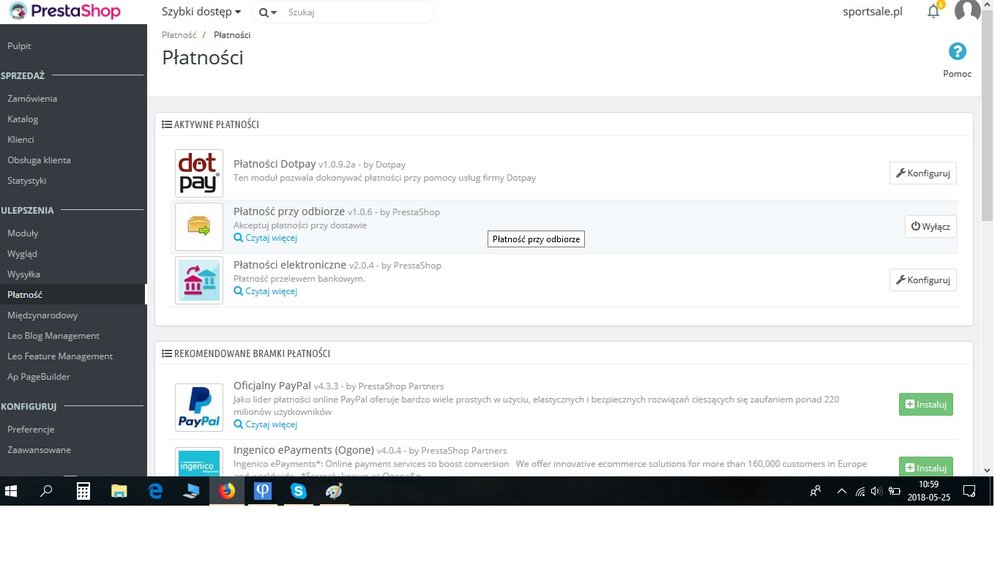Viewport: 1000px width, 562px height.
Task: Open Zaawansowane in the sidebar
Action: [x=39, y=450]
